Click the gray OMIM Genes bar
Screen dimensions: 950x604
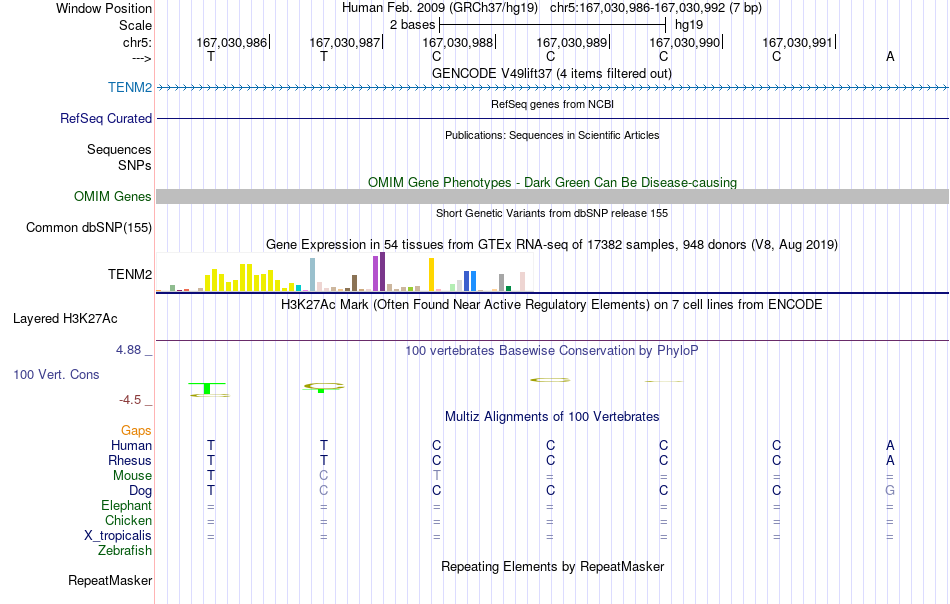553,196
